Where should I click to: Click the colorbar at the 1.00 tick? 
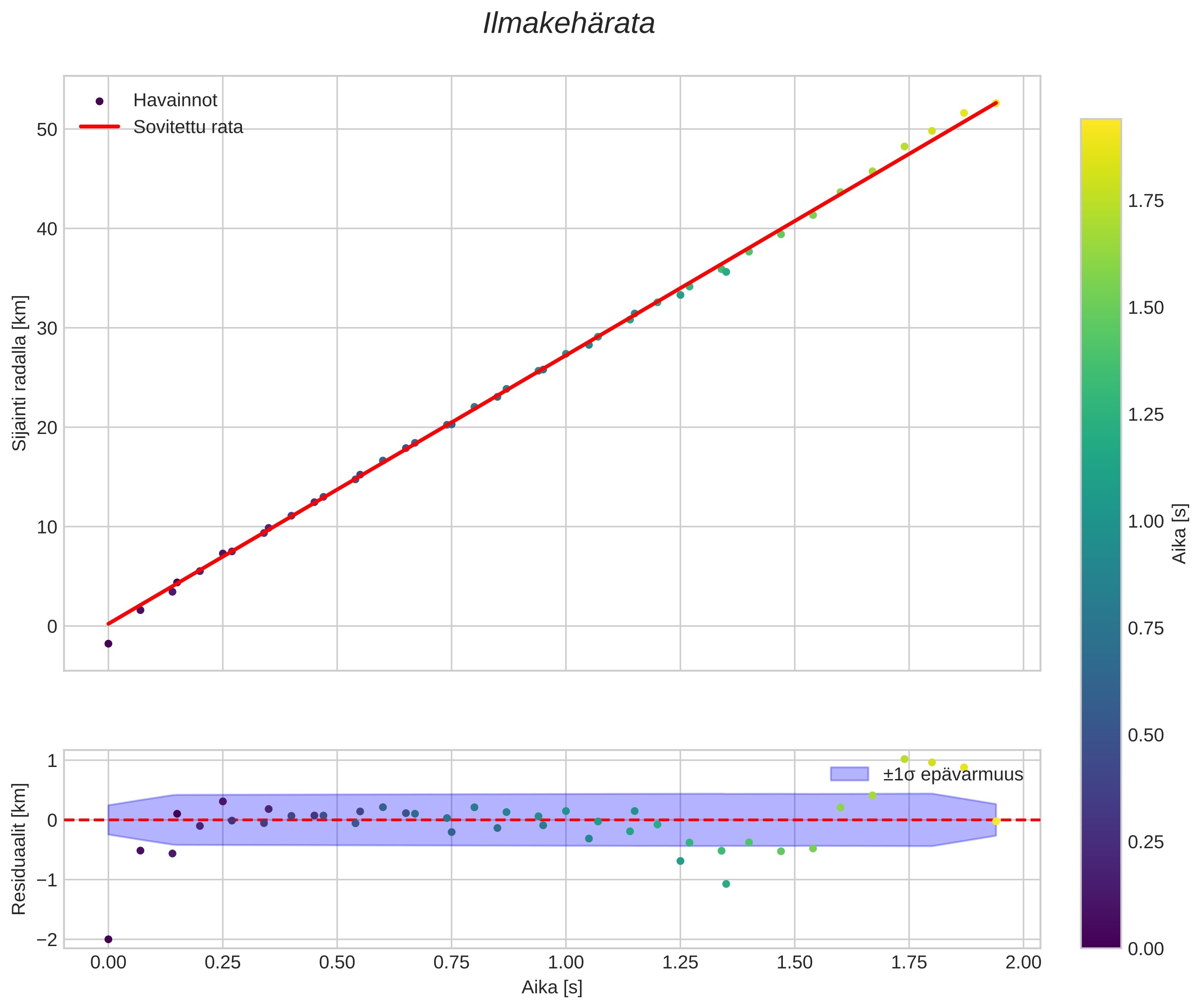(x=1100, y=521)
